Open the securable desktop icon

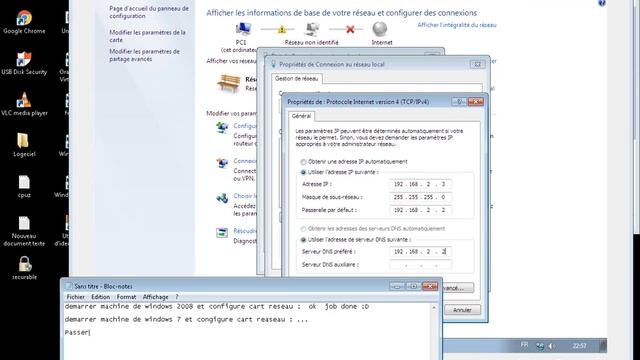point(24,268)
